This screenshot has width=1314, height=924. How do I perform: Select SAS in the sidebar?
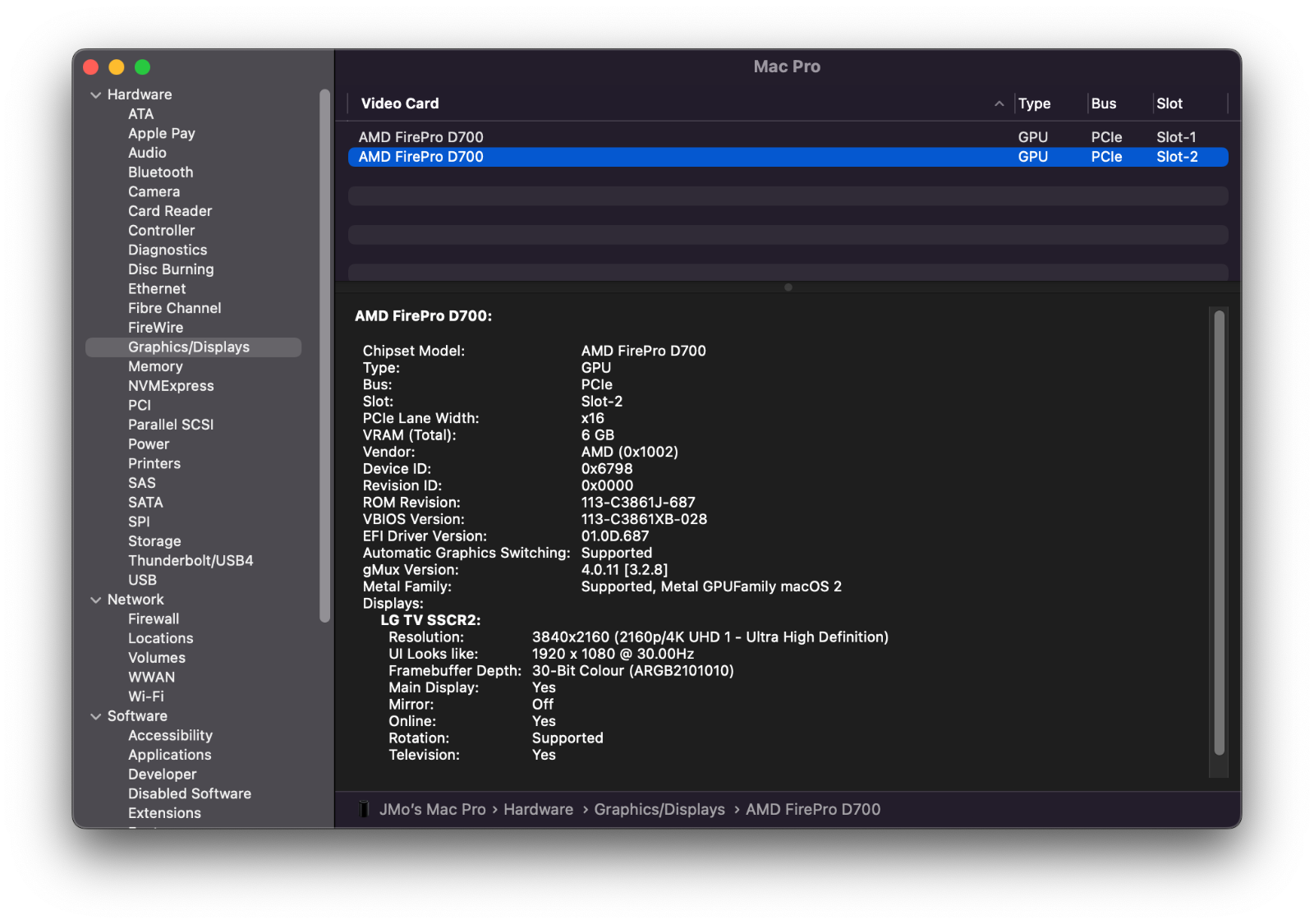click(141, 483)
